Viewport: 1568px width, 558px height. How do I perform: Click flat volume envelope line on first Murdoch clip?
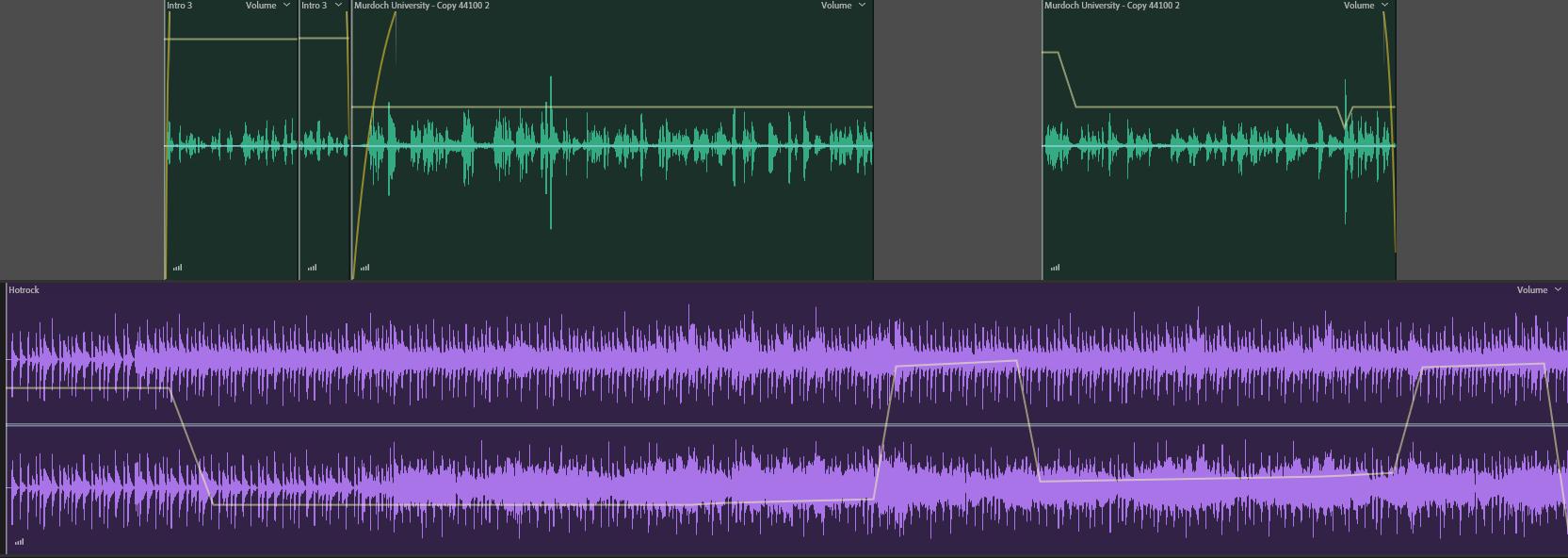612,107
